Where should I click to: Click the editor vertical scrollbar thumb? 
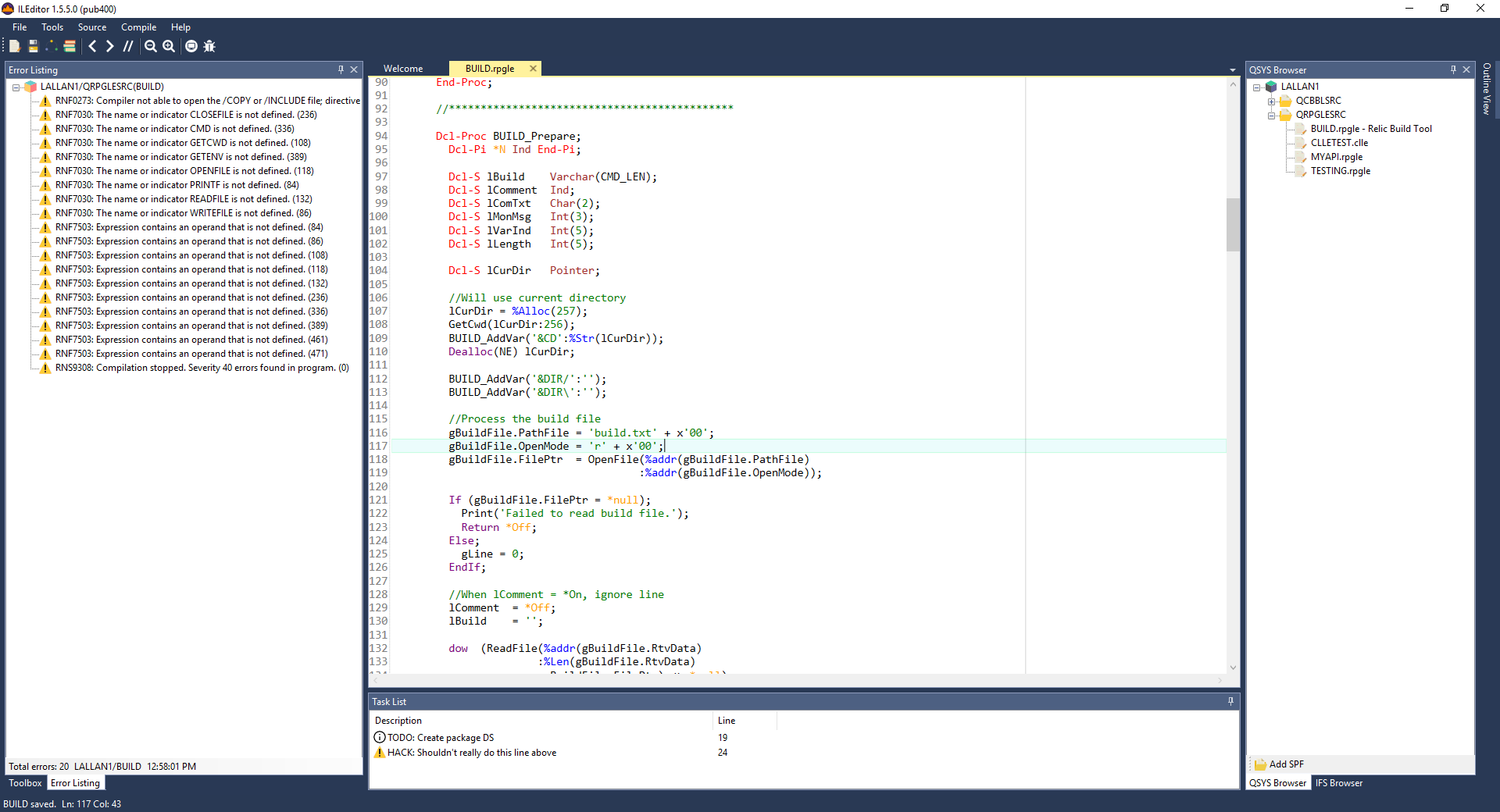pos(1233,224)
